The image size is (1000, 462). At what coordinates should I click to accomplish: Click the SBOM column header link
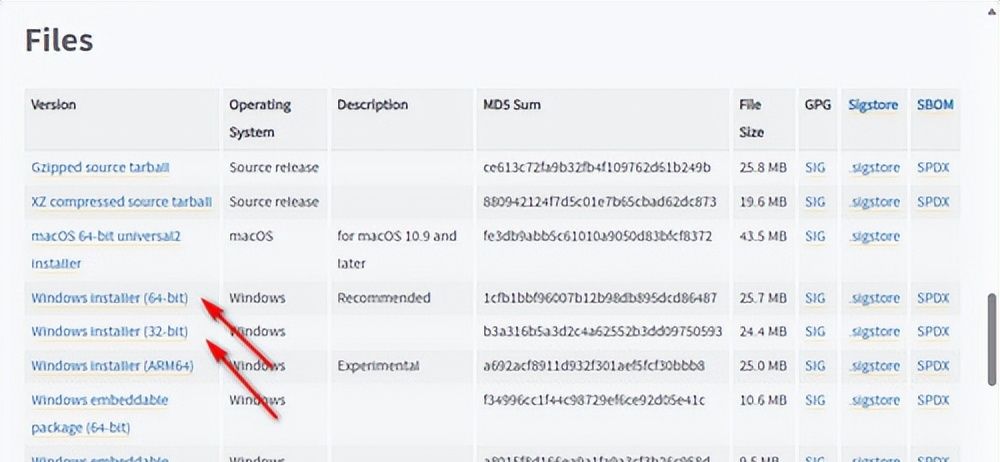tap(935, 105)
